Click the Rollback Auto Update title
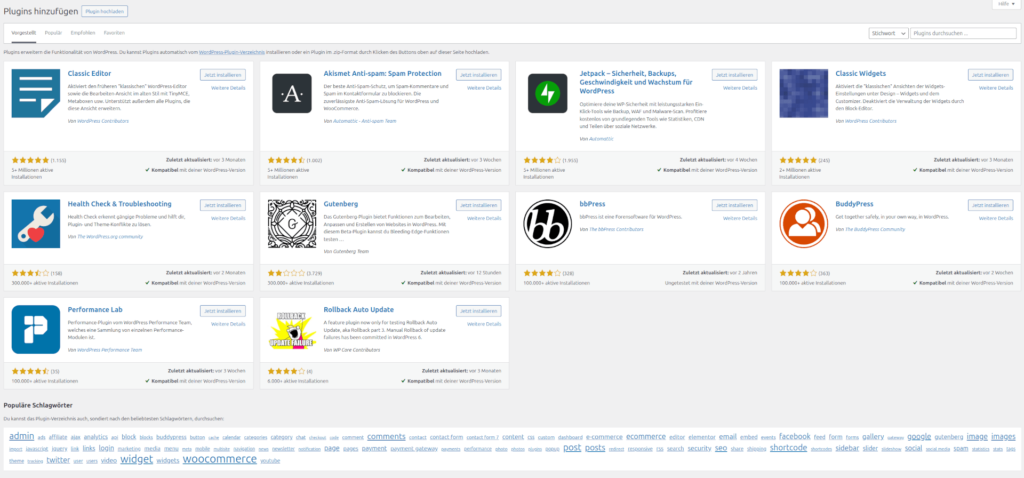1024x478 pixels. tap(359, 310)
